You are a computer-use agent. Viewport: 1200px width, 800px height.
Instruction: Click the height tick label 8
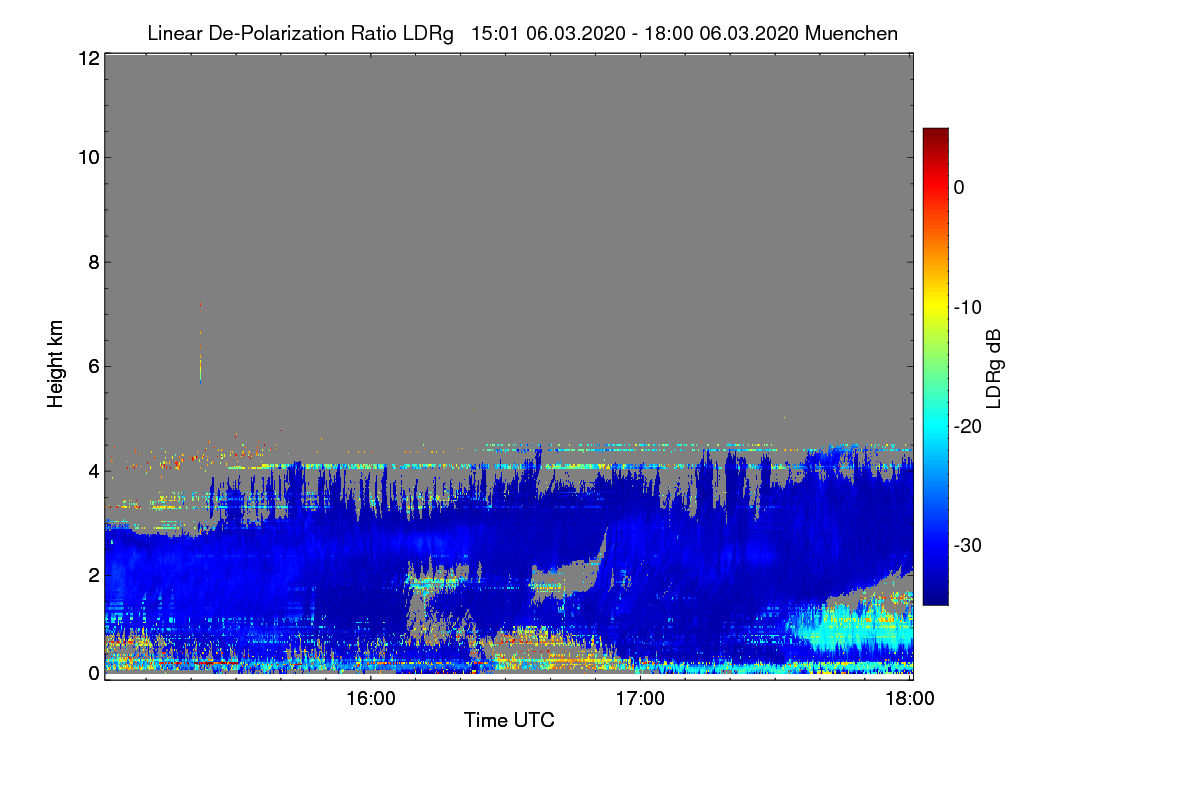click(x=92, y=262)
